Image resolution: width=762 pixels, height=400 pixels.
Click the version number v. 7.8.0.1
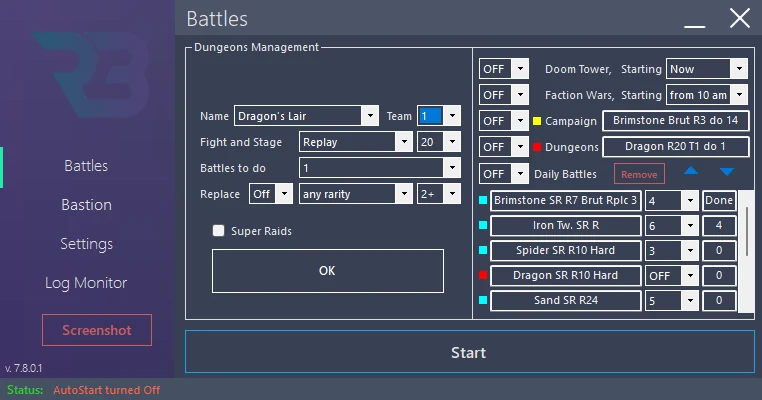click(x=23, y=368)
